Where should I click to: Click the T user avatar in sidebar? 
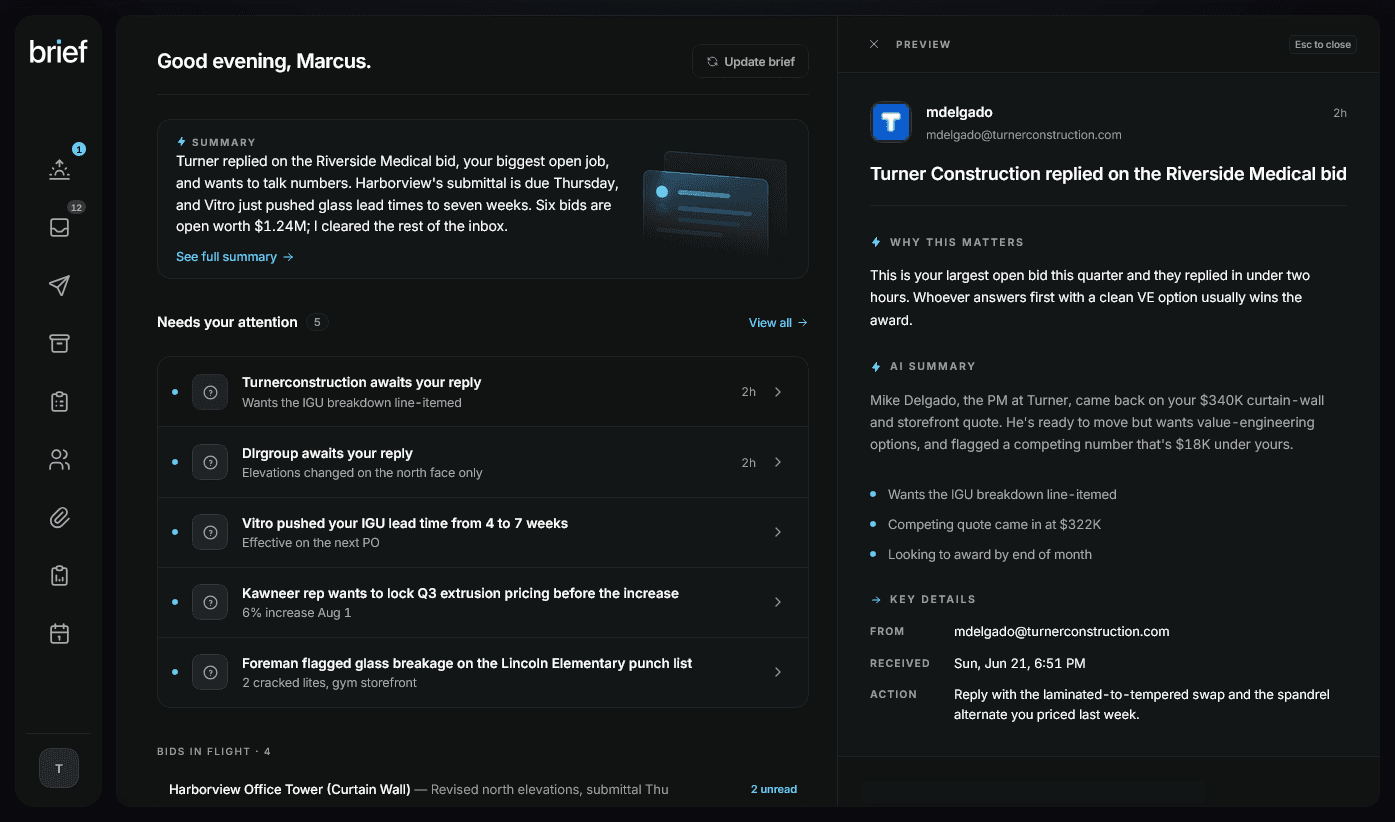(59, 768)
